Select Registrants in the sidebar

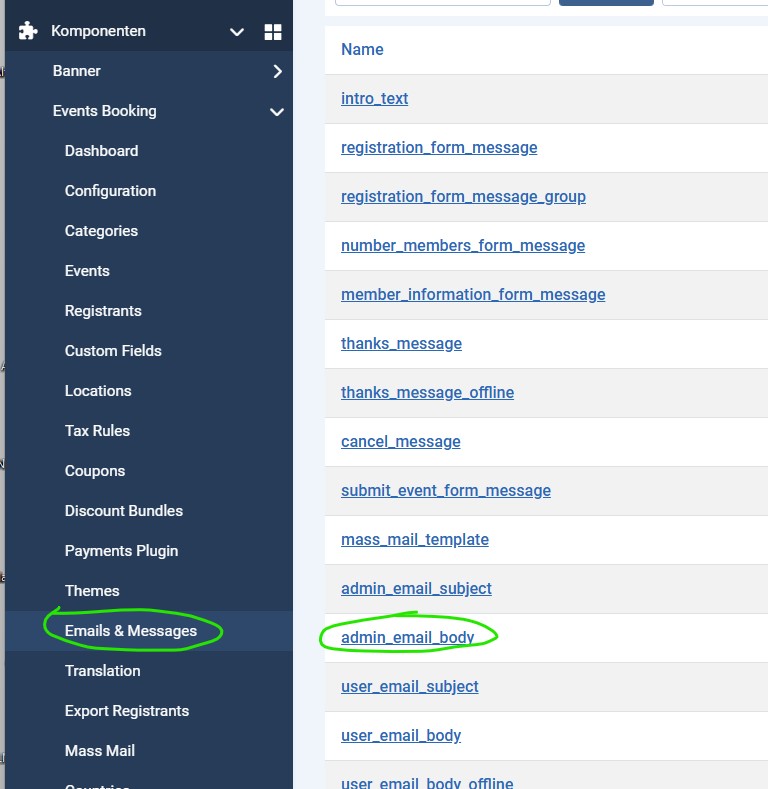coord(103,311)
